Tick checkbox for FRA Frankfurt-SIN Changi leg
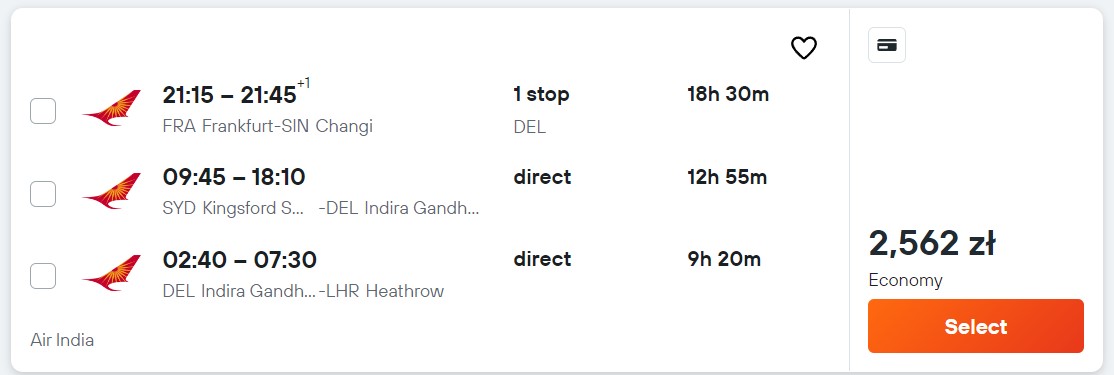 [43, 111]
